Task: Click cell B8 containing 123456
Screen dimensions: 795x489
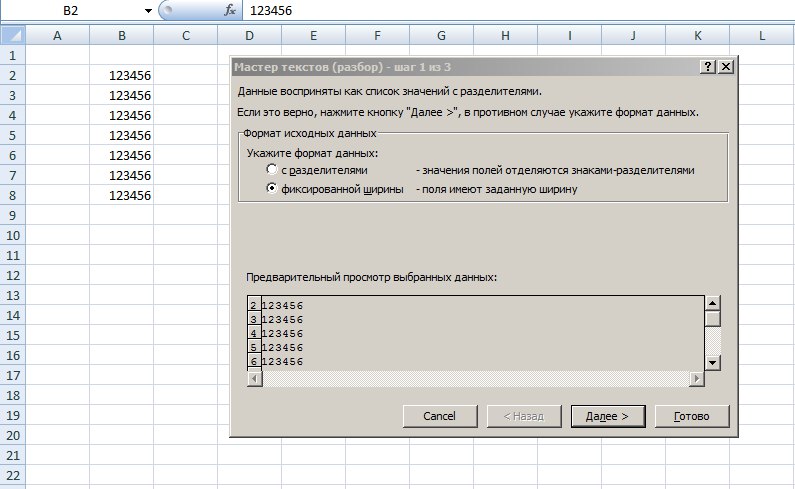Action: (122, 195)
